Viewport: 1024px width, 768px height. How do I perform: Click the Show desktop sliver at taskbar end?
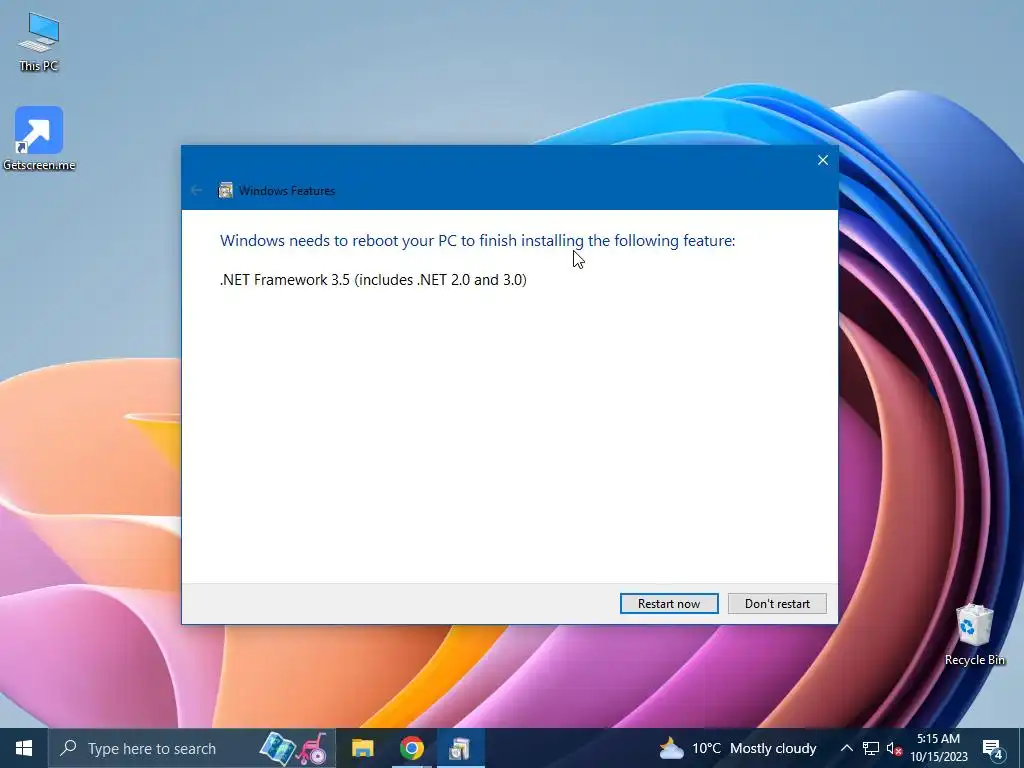[x=1021, y=748]
